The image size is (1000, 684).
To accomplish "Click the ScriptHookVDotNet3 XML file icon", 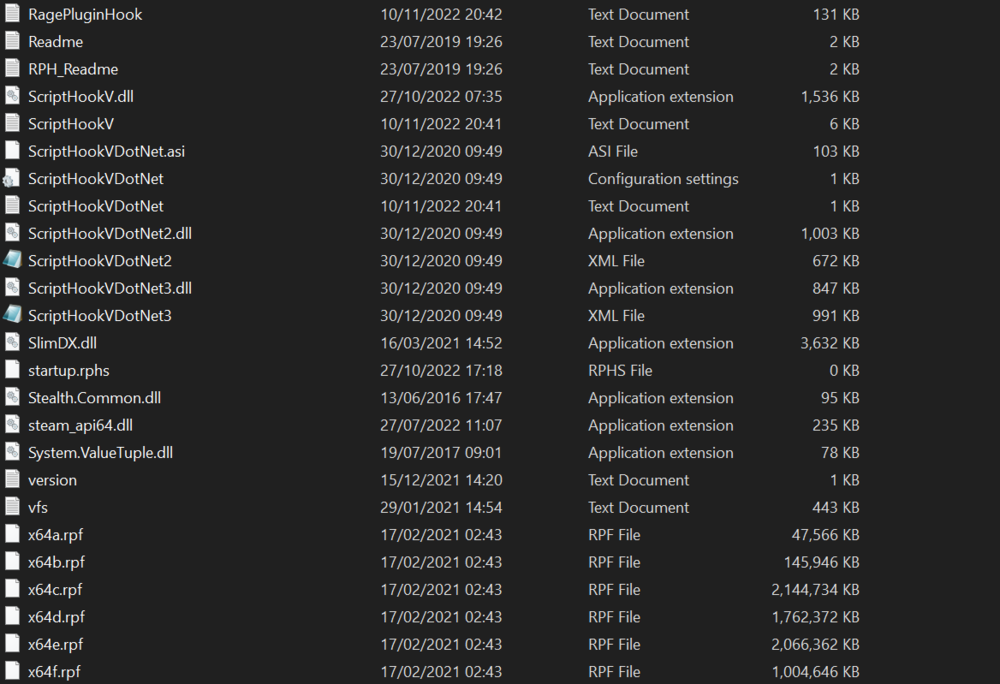I will tap(12, 316).
